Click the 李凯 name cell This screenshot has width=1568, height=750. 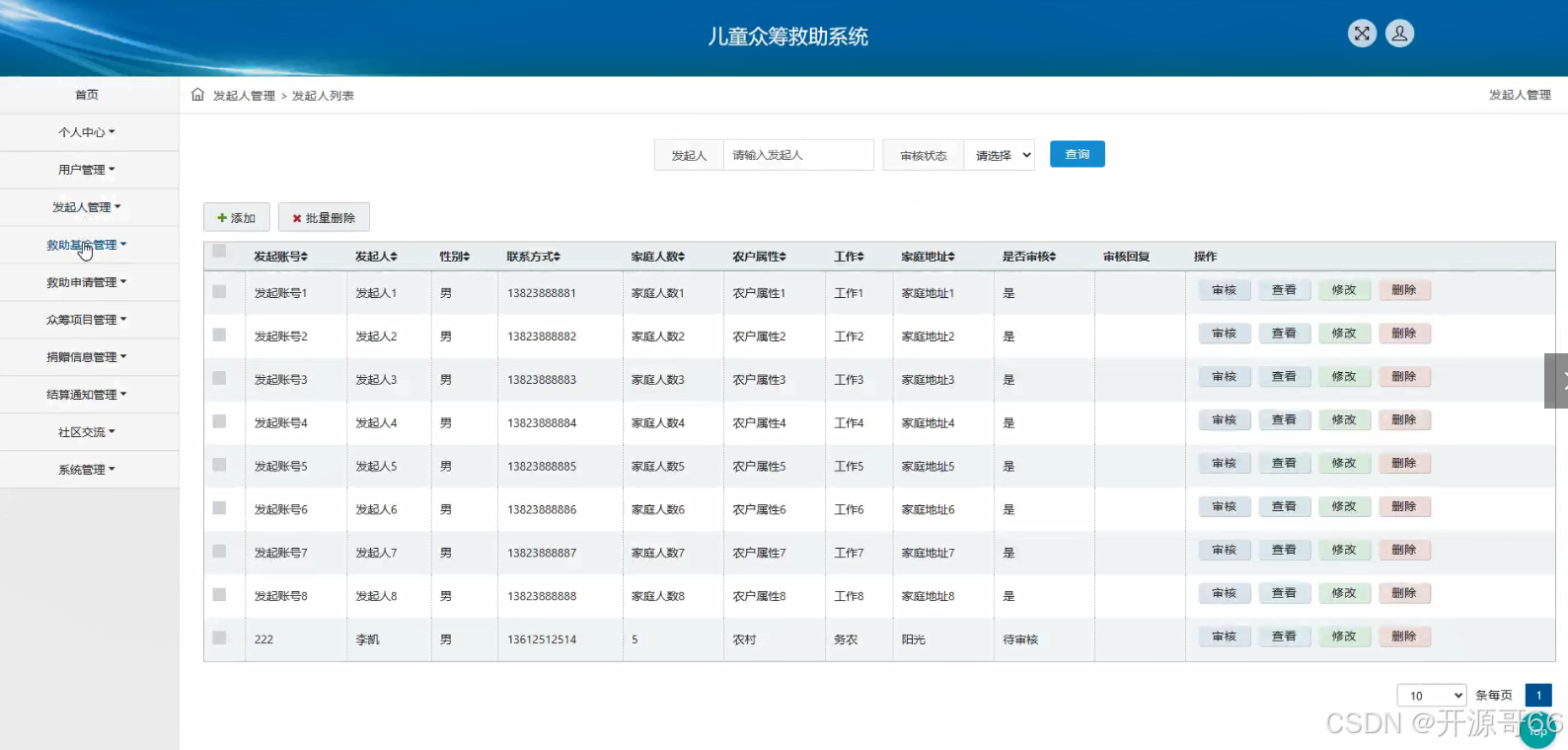point(367,639)
